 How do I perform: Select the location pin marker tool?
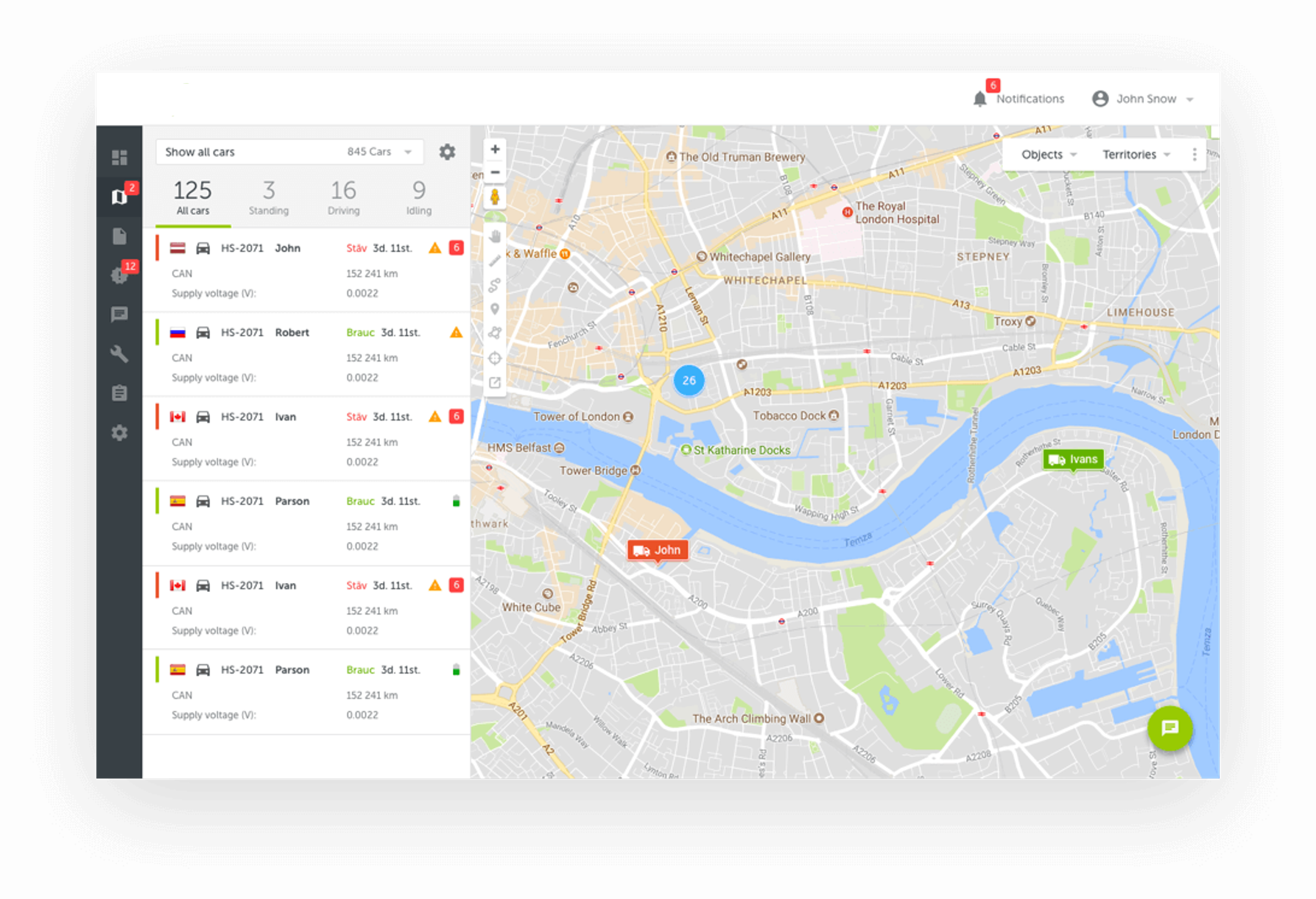click(495, 309)
